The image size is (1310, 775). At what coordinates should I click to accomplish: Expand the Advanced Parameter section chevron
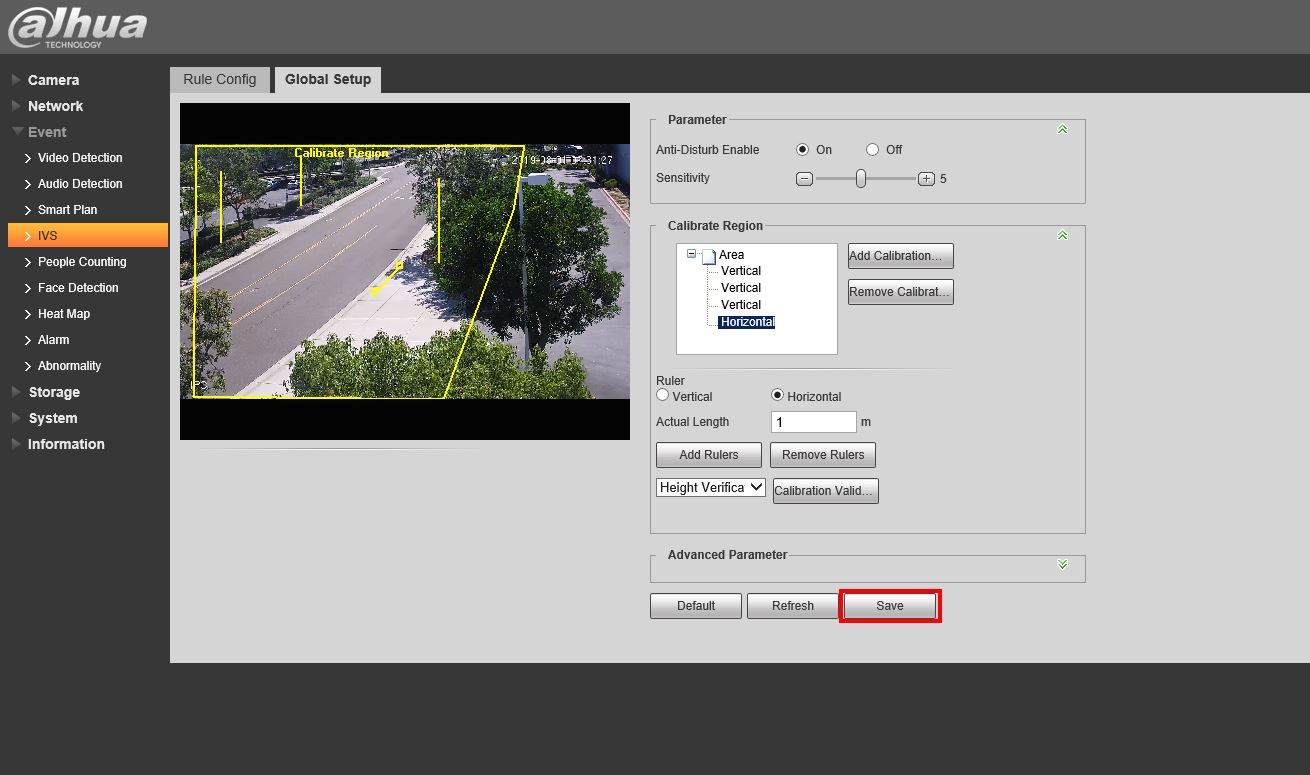1062,564
